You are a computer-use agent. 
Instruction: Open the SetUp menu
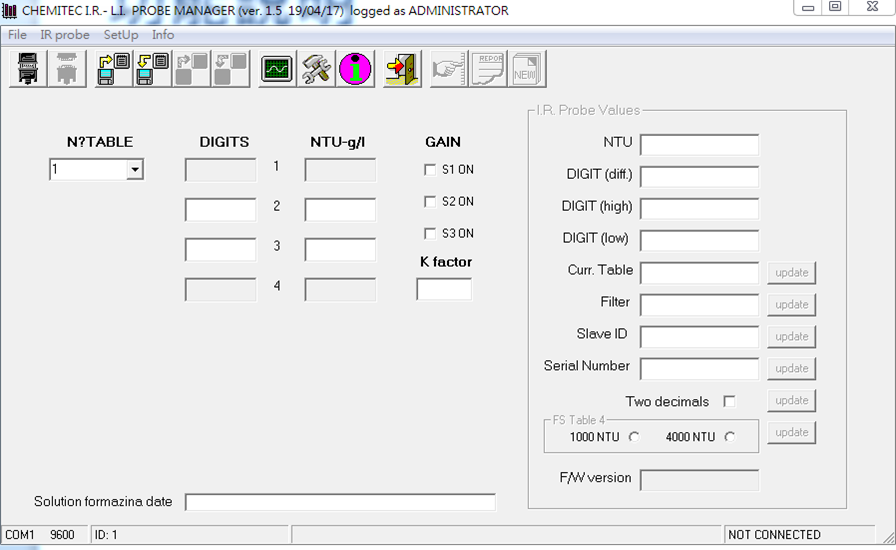121,35
